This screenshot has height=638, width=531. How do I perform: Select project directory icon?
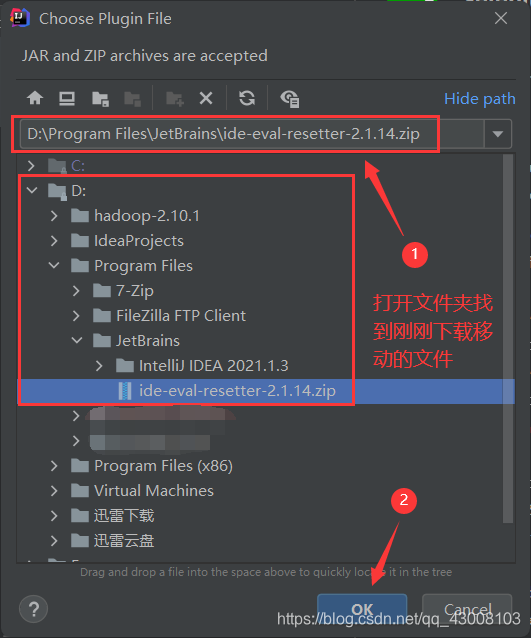(x=100, y=98)
